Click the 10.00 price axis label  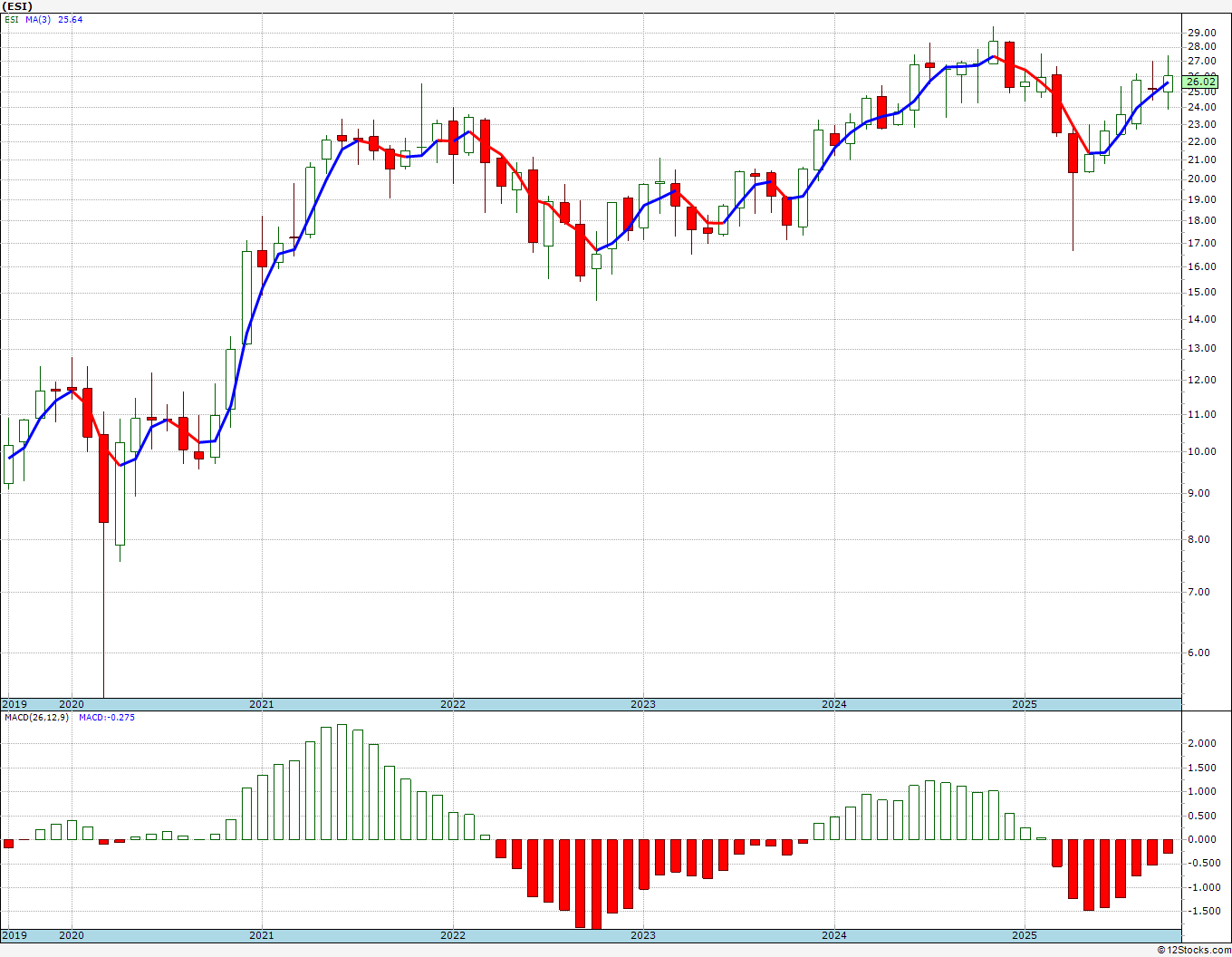point(1201,452)
